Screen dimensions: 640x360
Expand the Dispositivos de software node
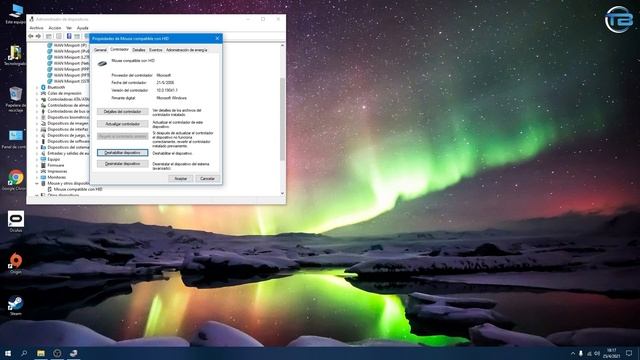click(x=37, y=141)
